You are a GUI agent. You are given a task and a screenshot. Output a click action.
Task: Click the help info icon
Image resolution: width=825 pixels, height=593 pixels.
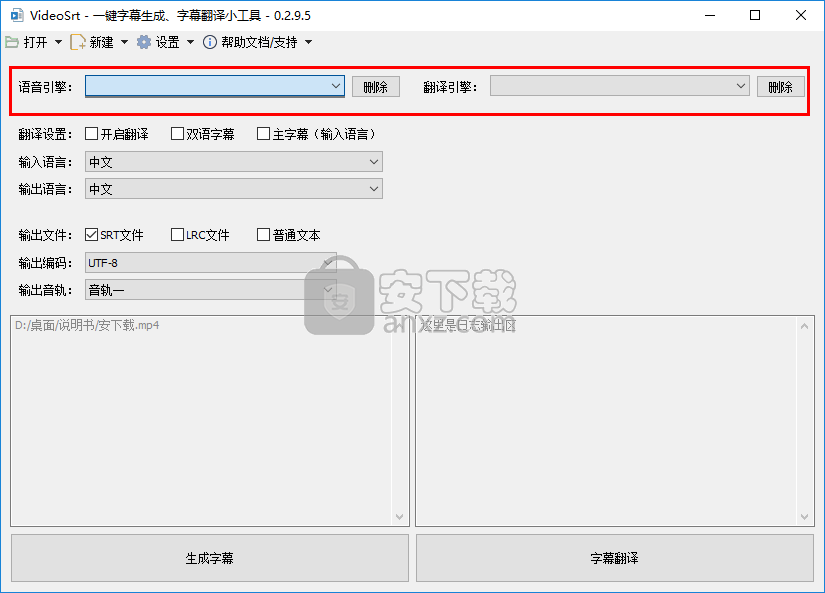209,42
